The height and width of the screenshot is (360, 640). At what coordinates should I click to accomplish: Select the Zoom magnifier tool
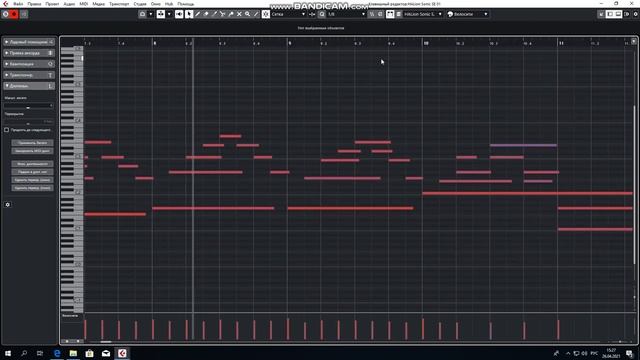pyautogui.click(x=247, y=14)
